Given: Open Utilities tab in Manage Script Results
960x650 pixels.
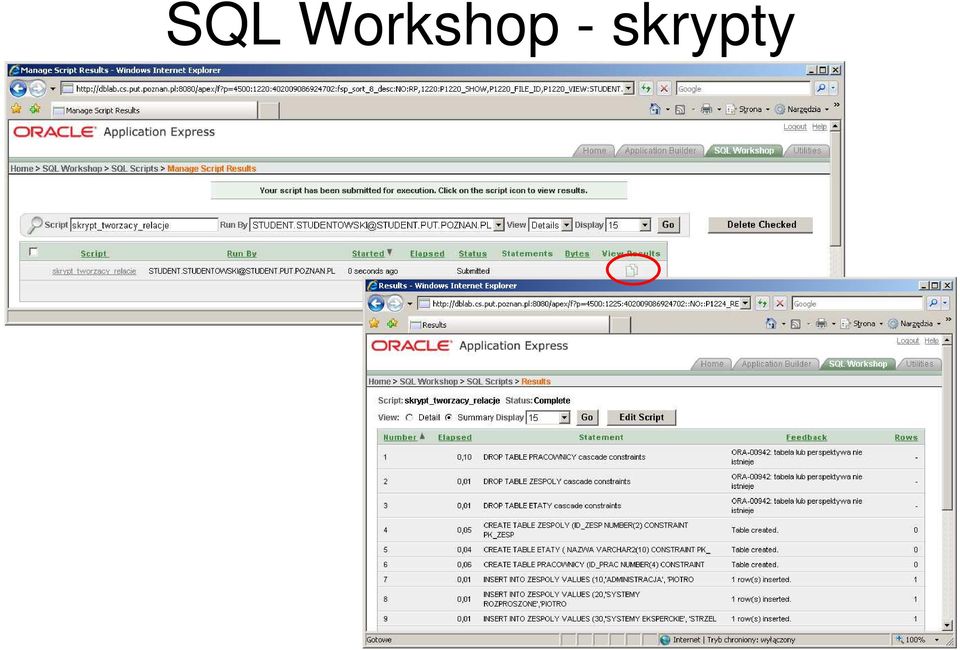Looking at the screenshot, I should 807,151.
